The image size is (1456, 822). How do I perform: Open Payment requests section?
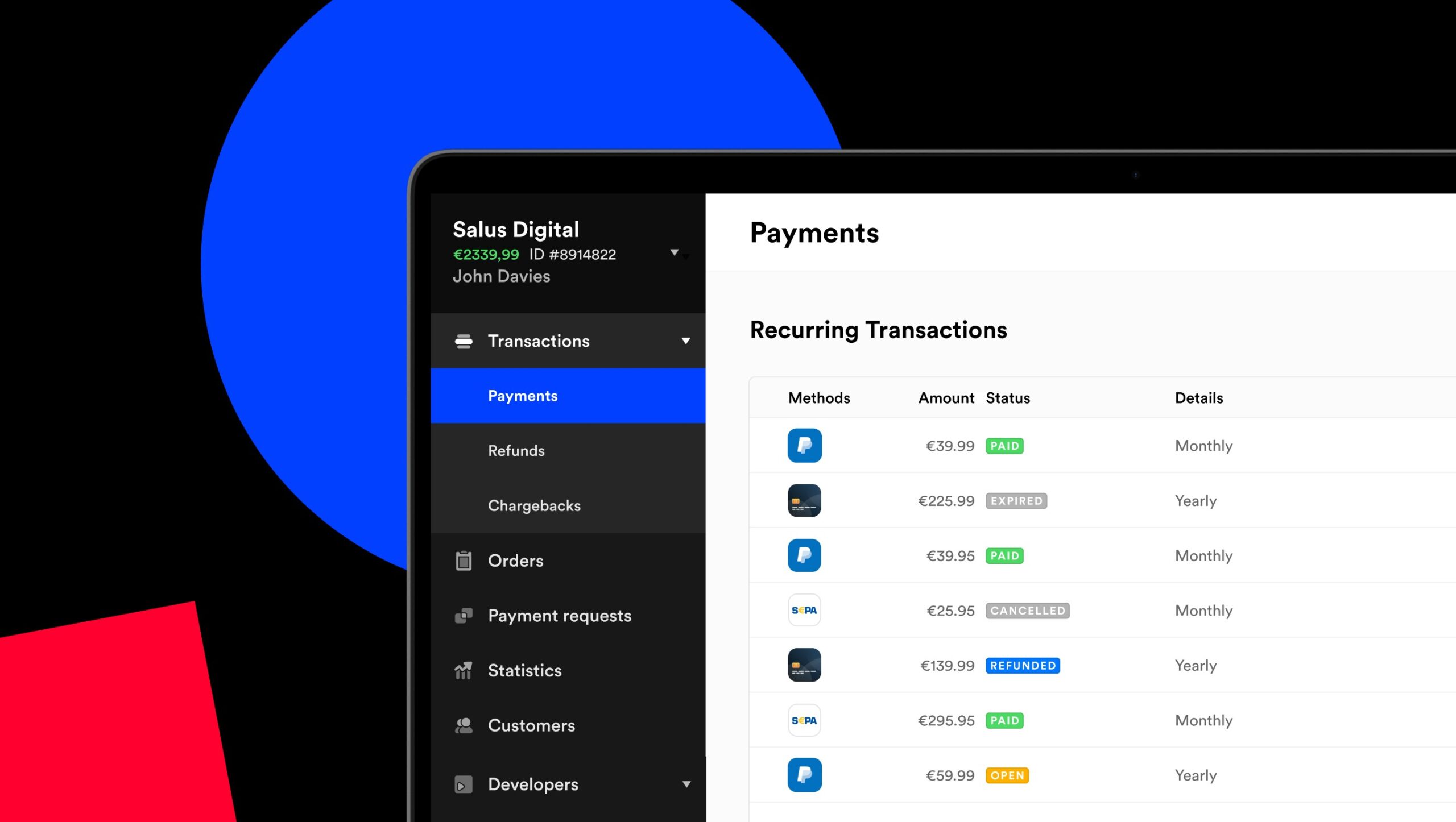coord(560,615)
